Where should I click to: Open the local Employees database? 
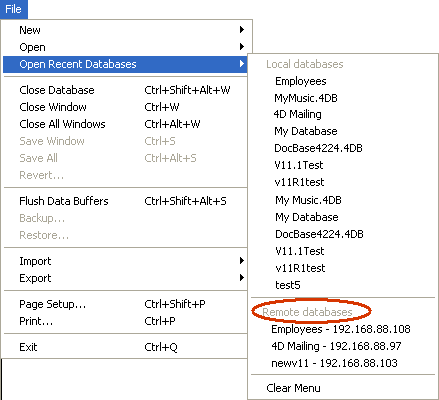301,81
